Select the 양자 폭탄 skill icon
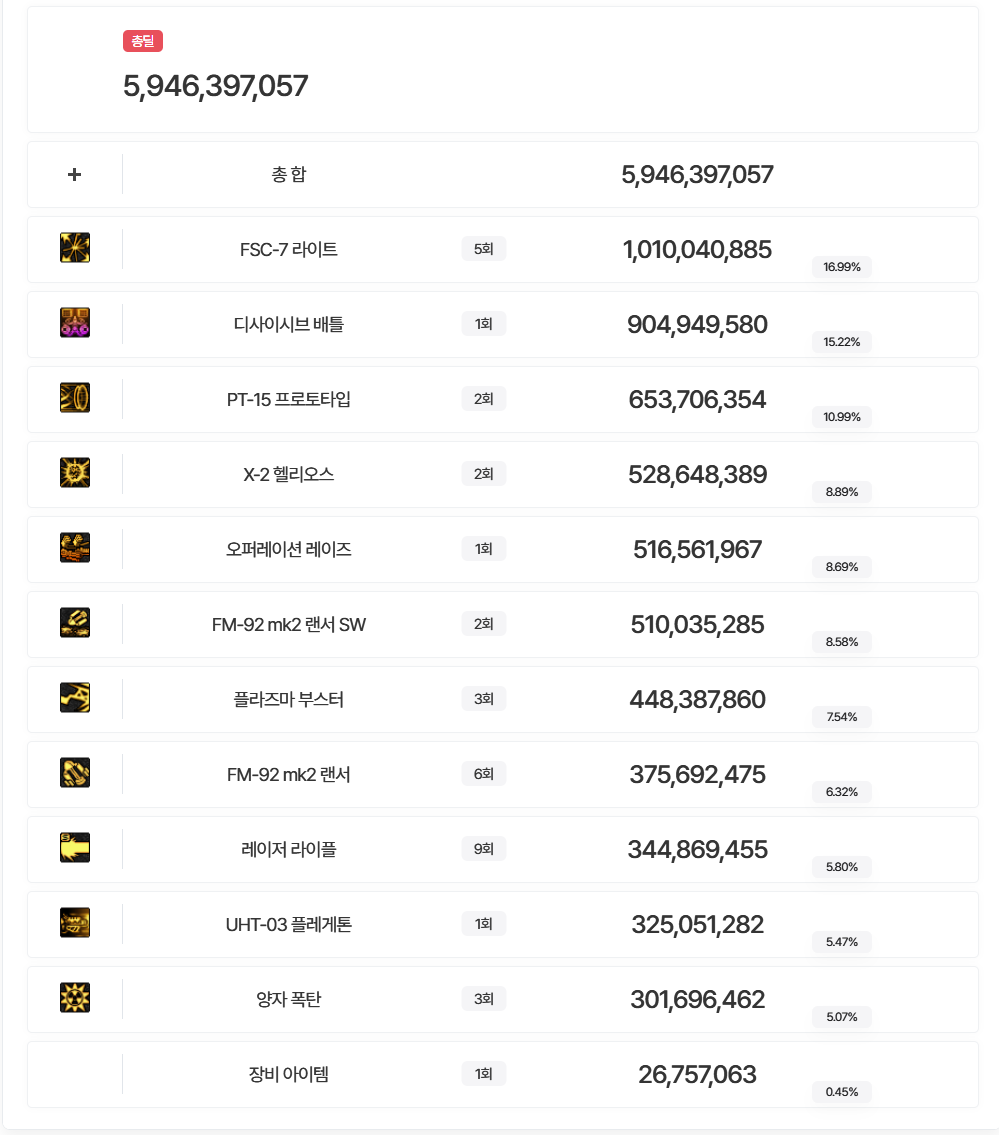Viewport: 999px width, 1135px height. [x=75, y=998]
